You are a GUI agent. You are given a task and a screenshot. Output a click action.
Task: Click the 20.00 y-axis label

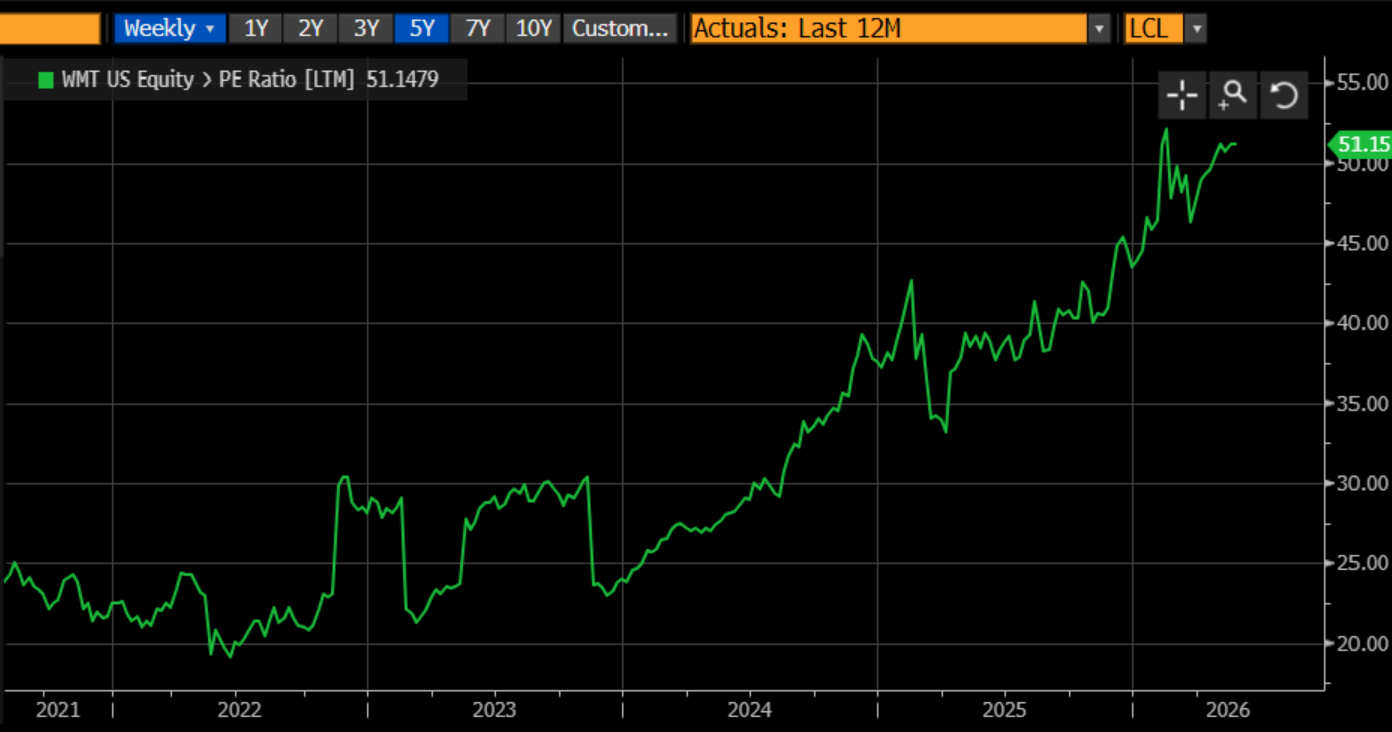coord(1362,643)
